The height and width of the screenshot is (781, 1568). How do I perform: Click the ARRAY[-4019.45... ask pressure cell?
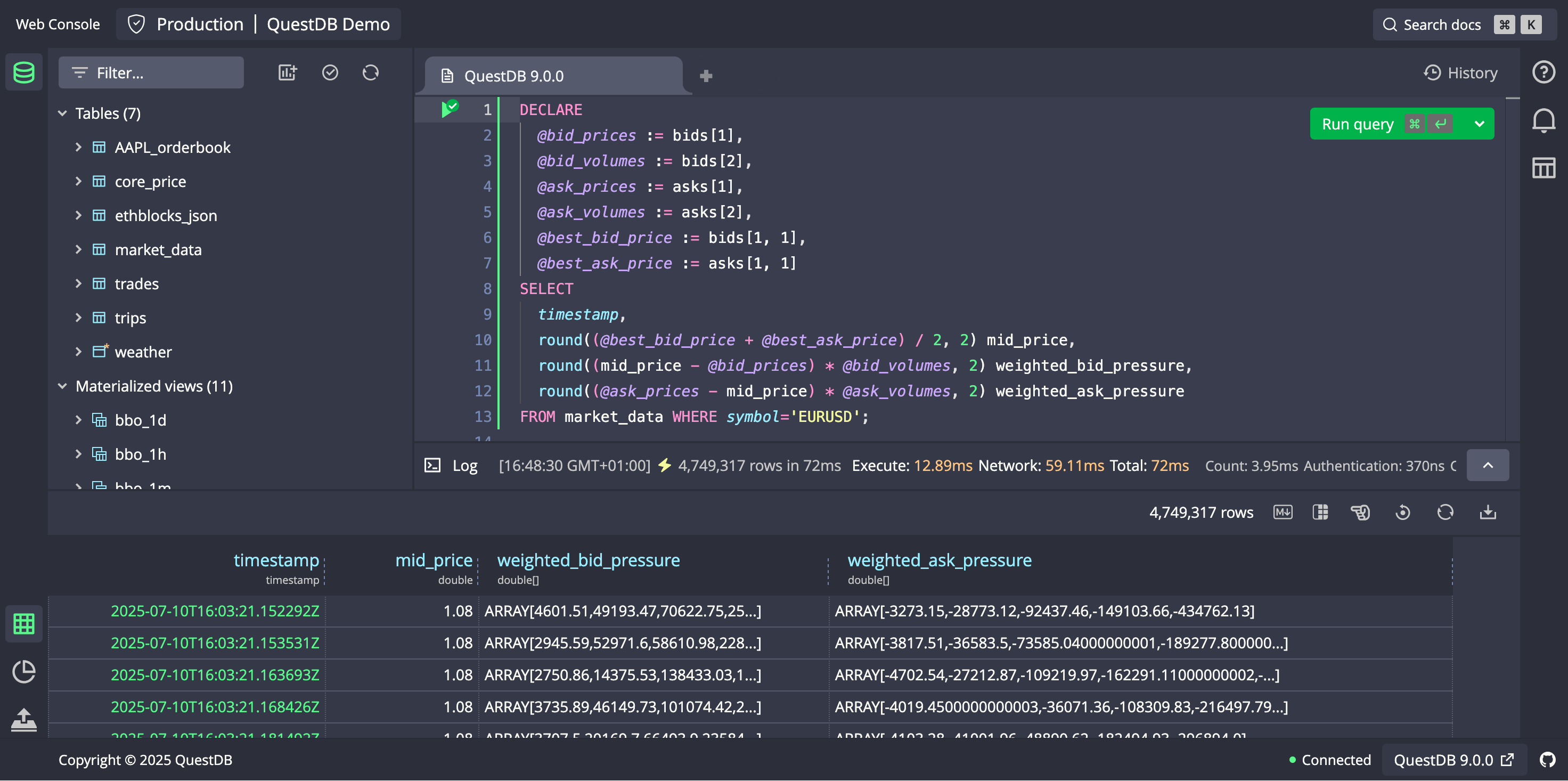click(1061, 707)
